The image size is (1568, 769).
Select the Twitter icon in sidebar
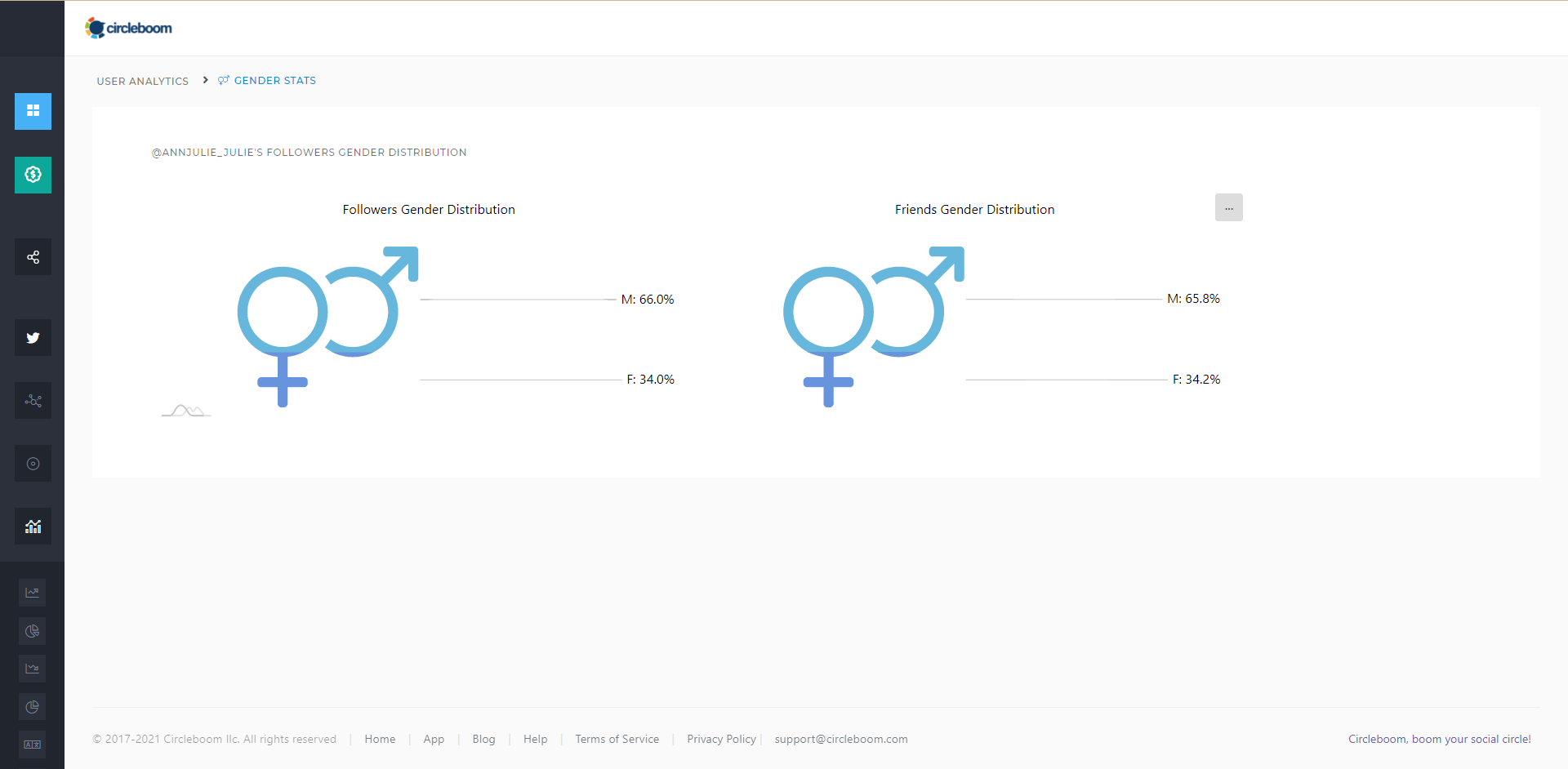click(33, 337)
